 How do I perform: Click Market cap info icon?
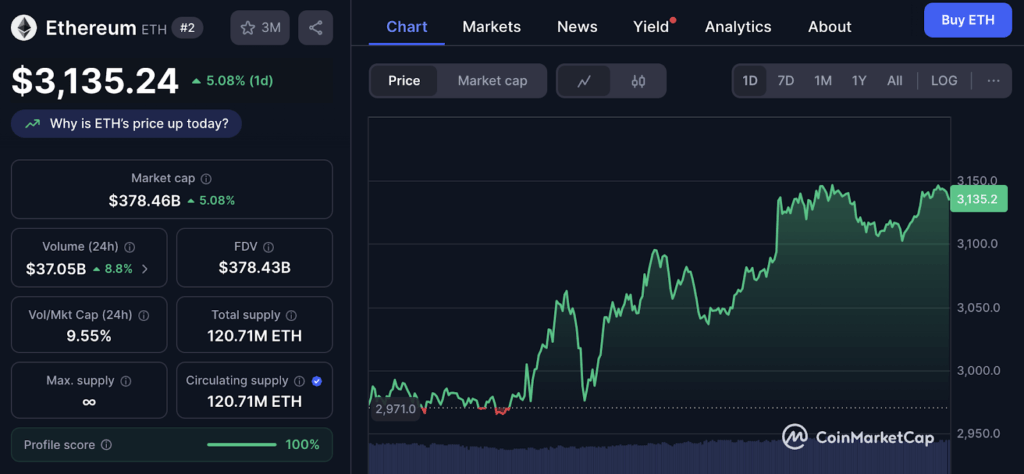tap(206, 179)
